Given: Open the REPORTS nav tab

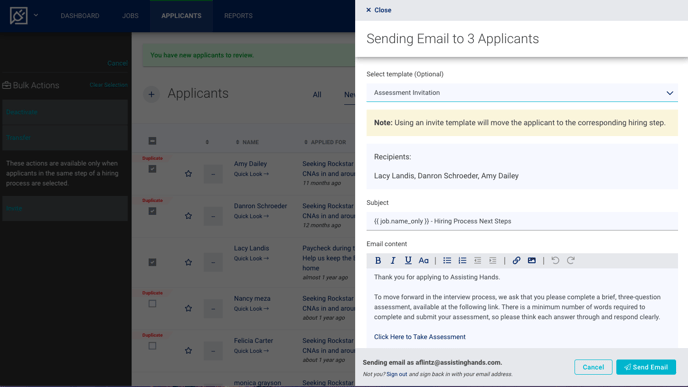Looking at the screenshot, I should 238,16.
